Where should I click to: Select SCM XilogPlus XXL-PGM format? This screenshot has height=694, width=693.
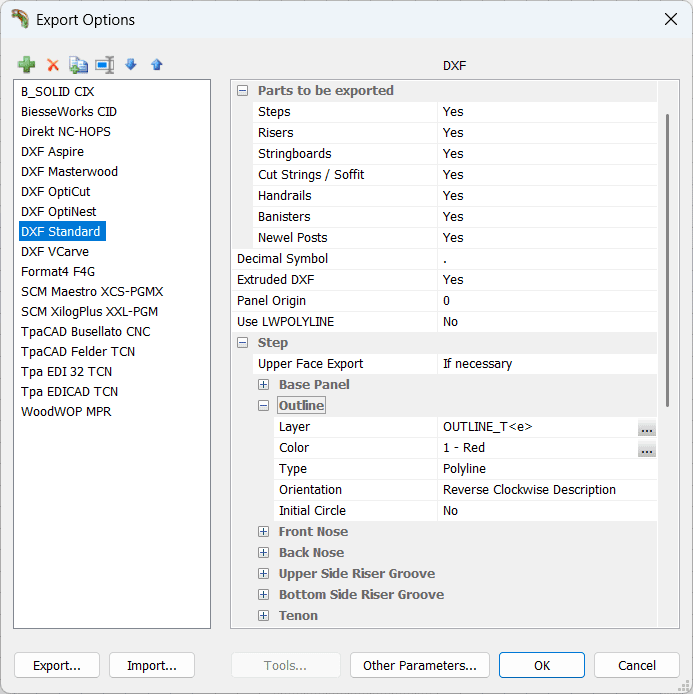point(89,312)
